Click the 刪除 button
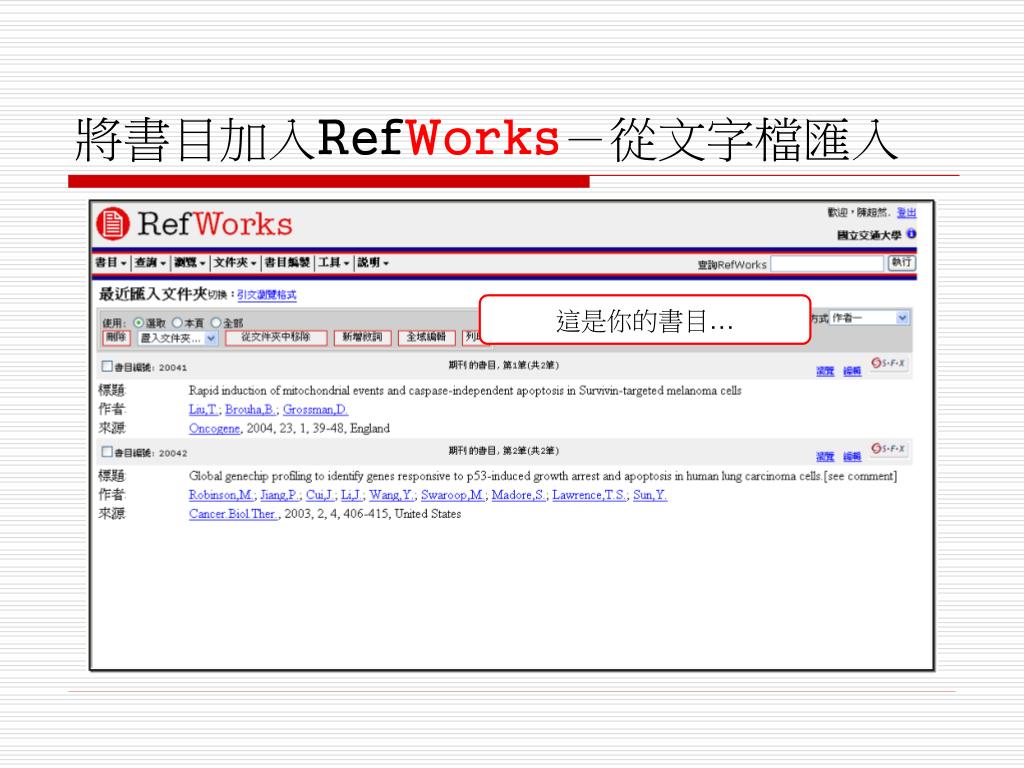Viewport: 1024px width, 768px height. coord(116,338)
